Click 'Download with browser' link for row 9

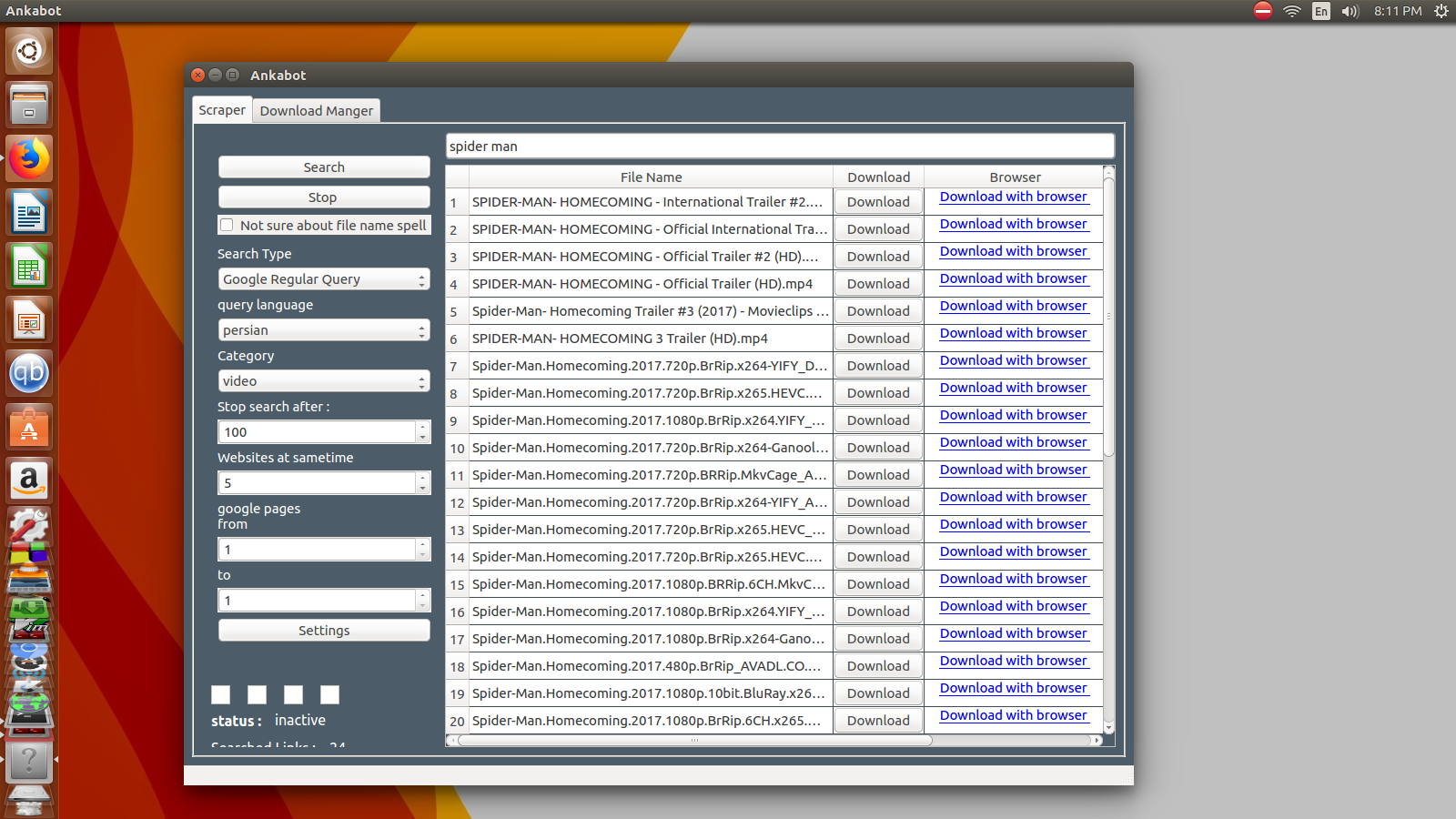click(1014, 415)
